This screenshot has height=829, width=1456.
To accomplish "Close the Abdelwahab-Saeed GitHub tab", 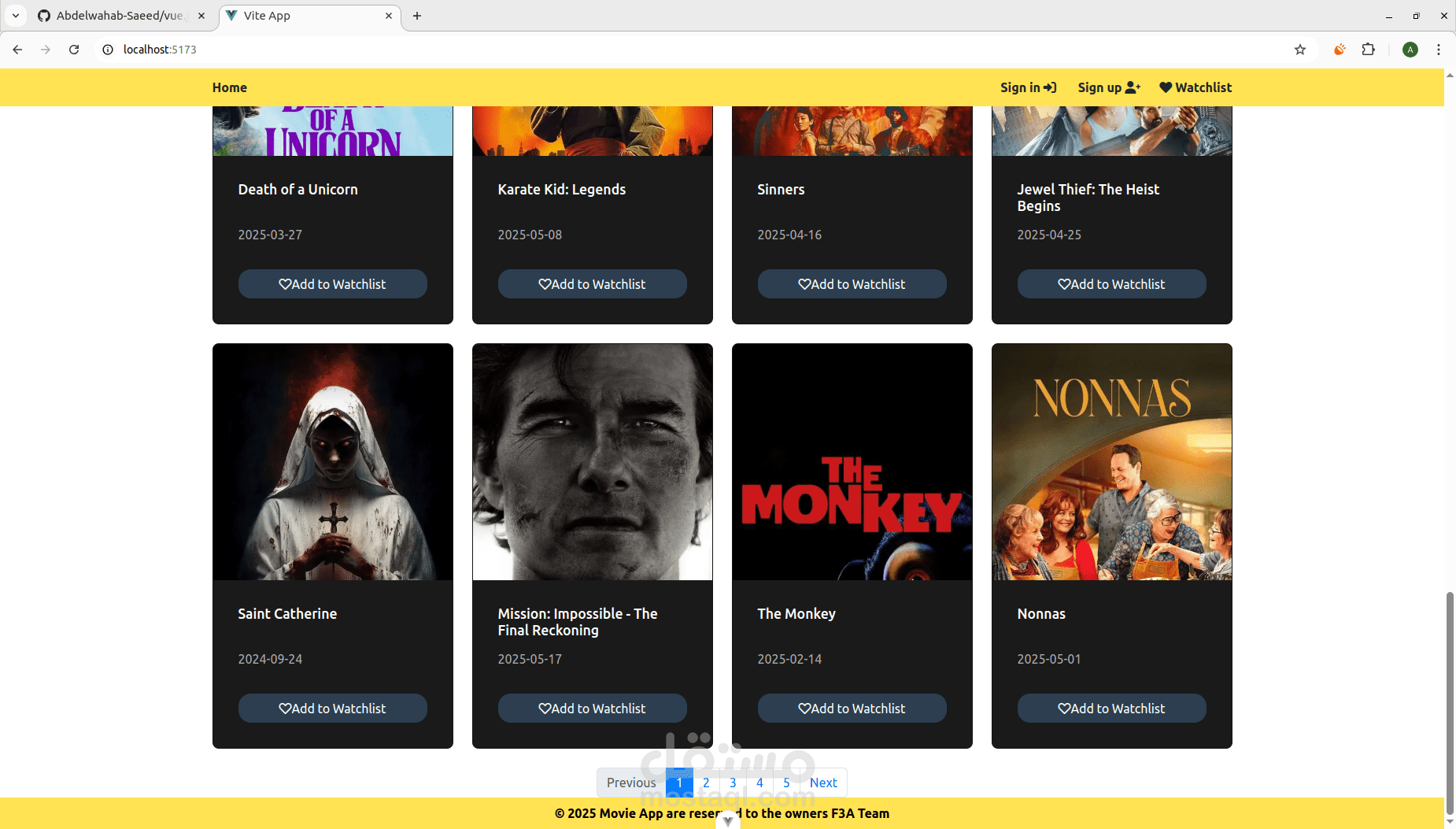I will pyautogui.click(x=201, y=16).
